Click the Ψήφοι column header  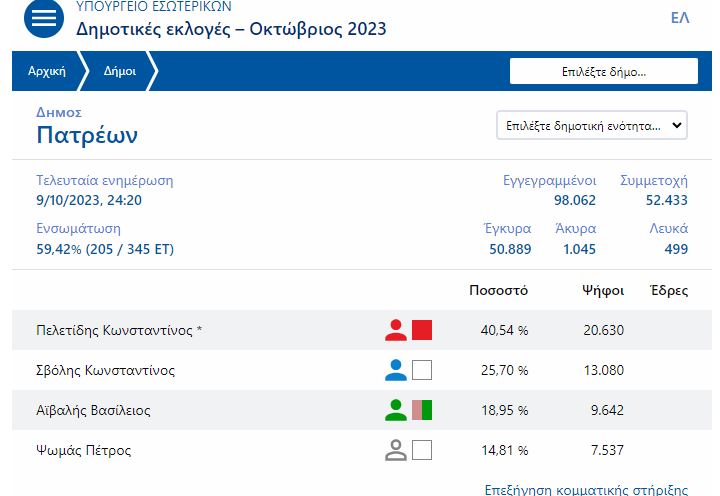[x=603, y=290]
